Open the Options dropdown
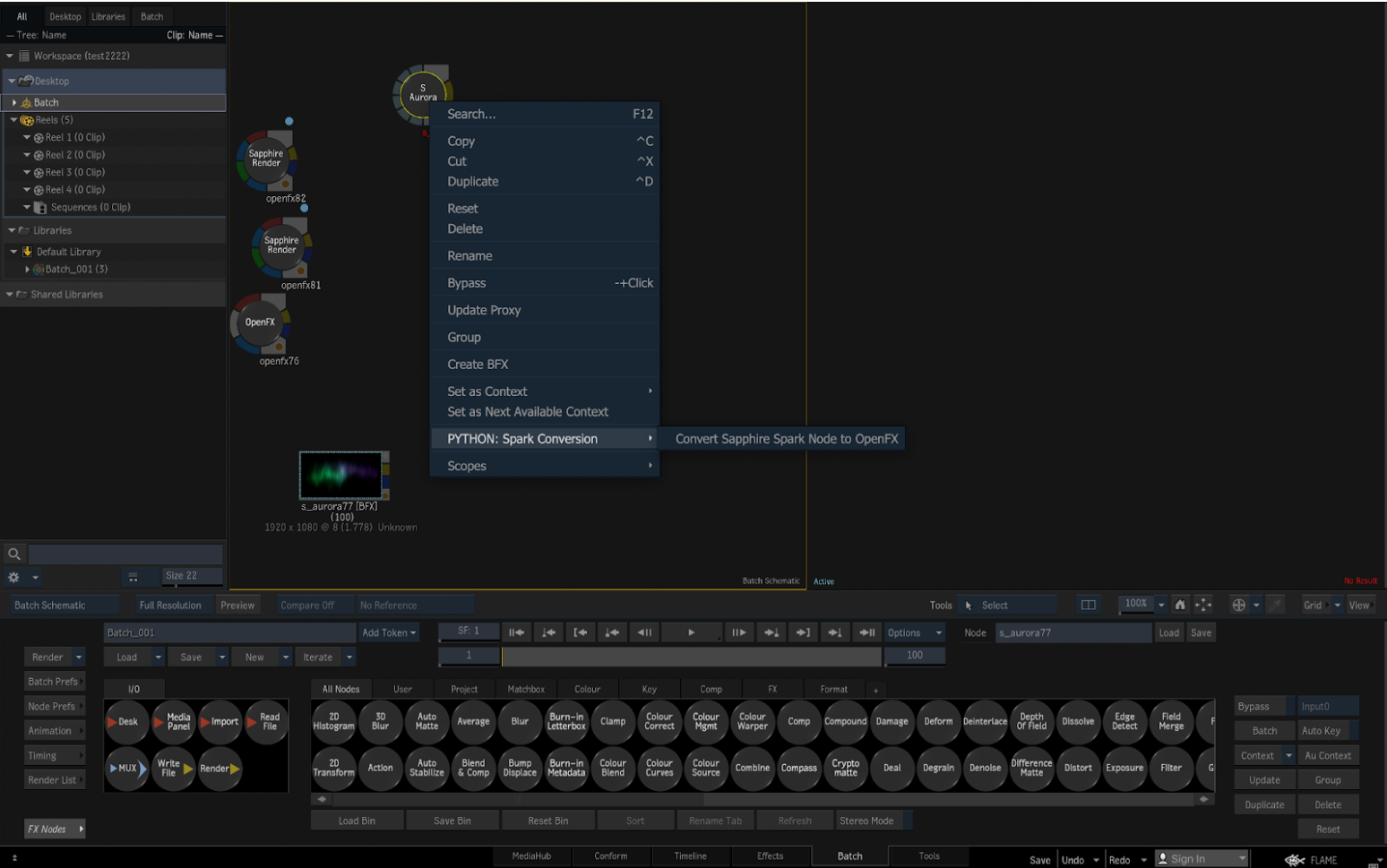 (x=914, y=632)
